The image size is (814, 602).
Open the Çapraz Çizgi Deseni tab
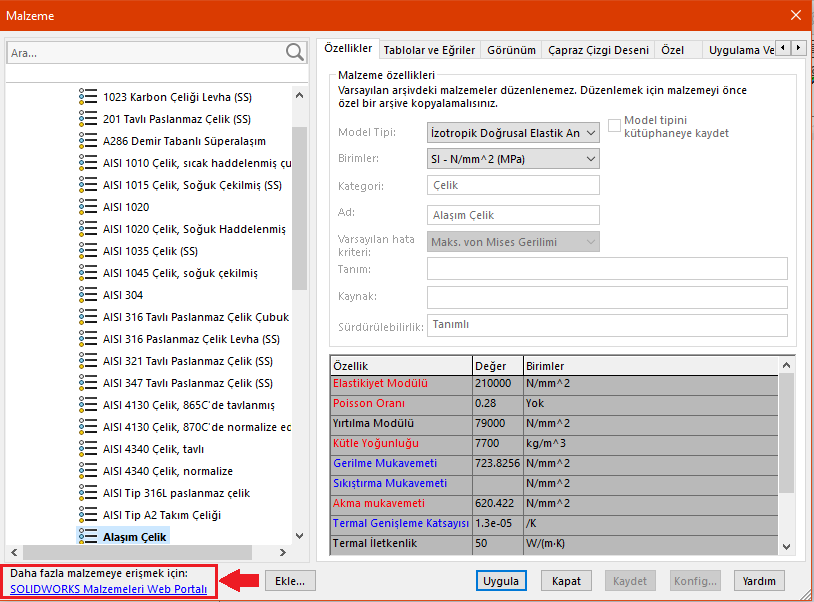[x=598, y=49]
